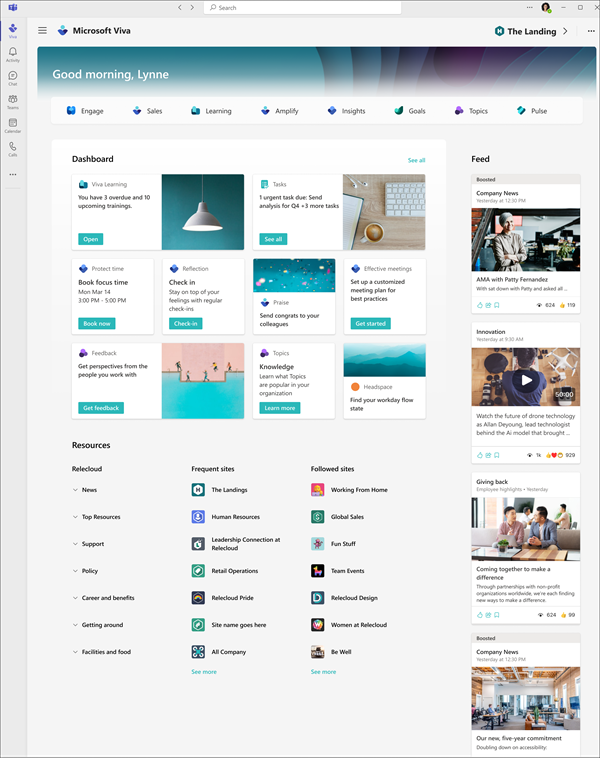Switch to the Topics tab

tap(471, 111)
